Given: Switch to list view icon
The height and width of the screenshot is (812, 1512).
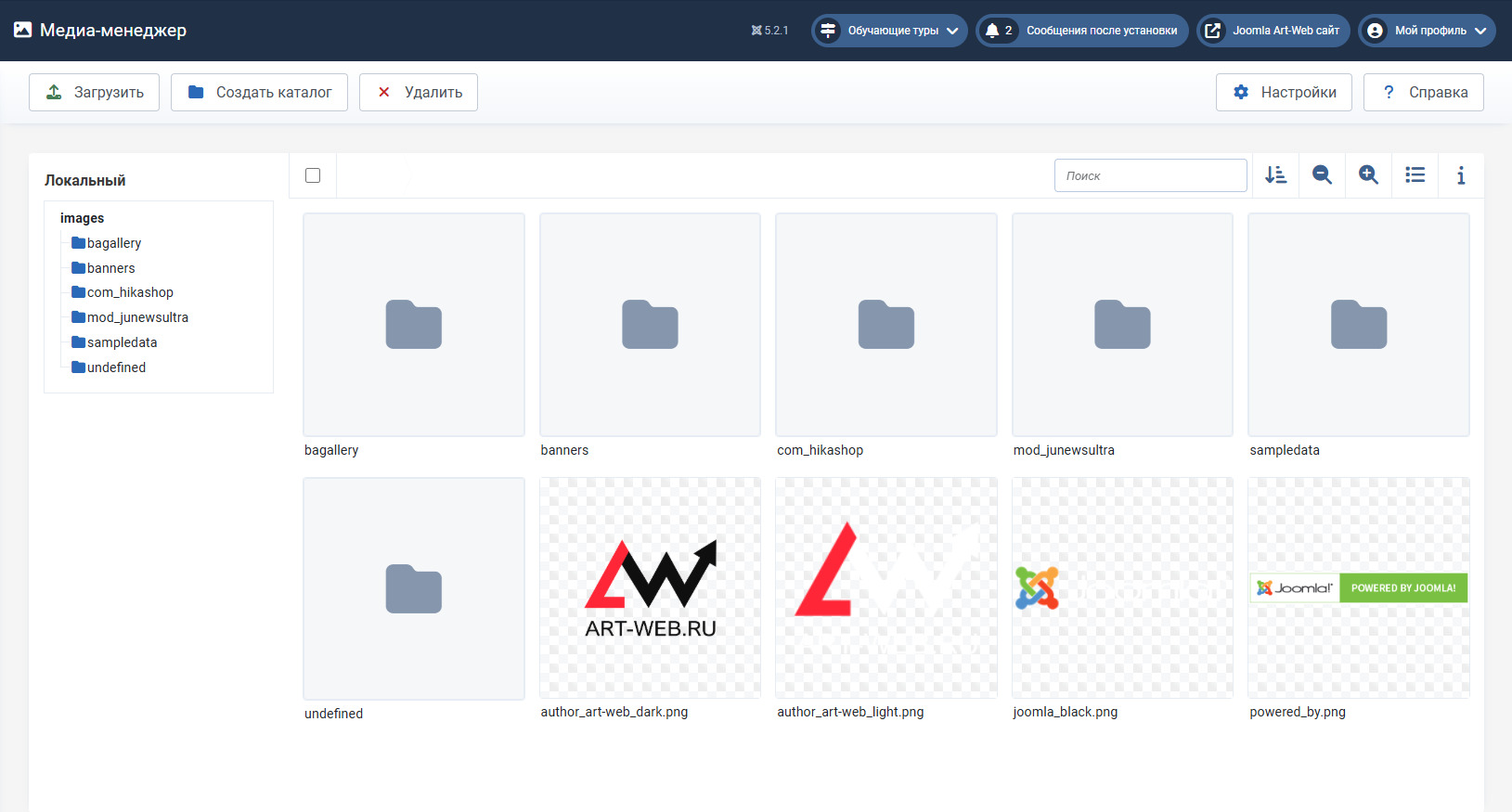Looking at the screenshot, I should 1415,175.
